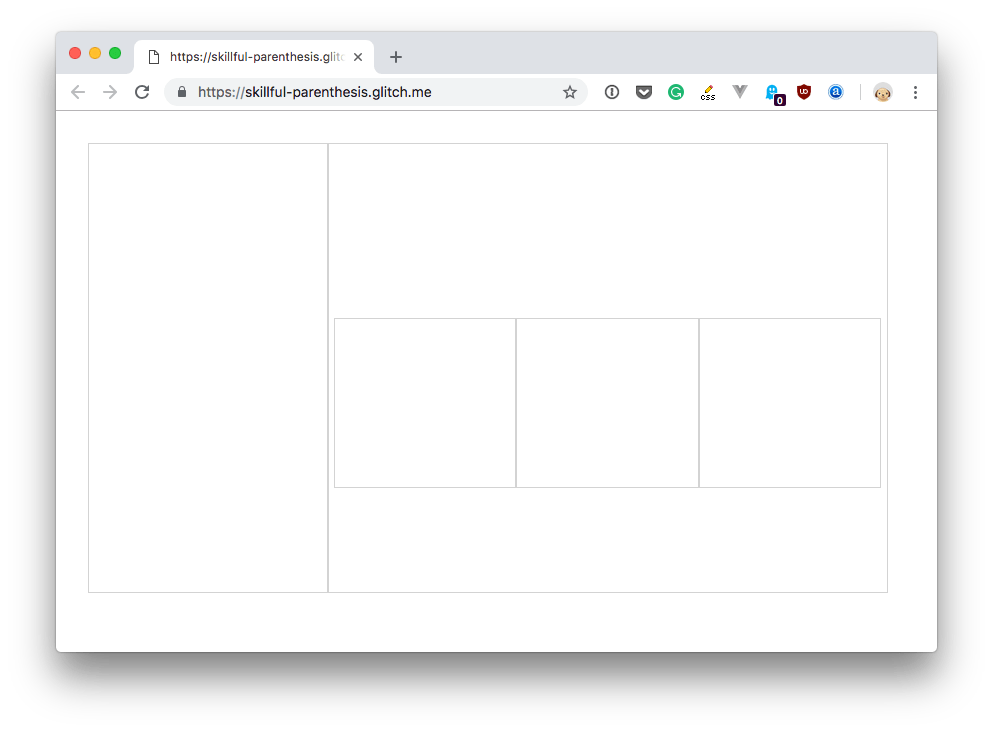Minimize the window with the yellow button
Viewport: 993px width, 732px height.
(95, 53)
